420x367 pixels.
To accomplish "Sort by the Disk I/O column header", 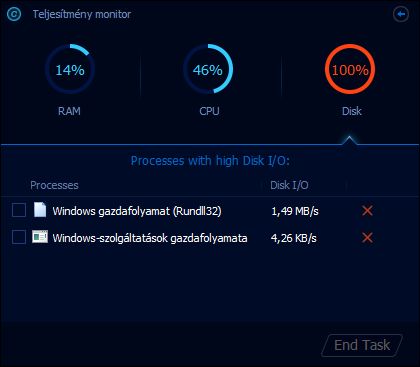I will pyautogui.click(x=289, y=185).
